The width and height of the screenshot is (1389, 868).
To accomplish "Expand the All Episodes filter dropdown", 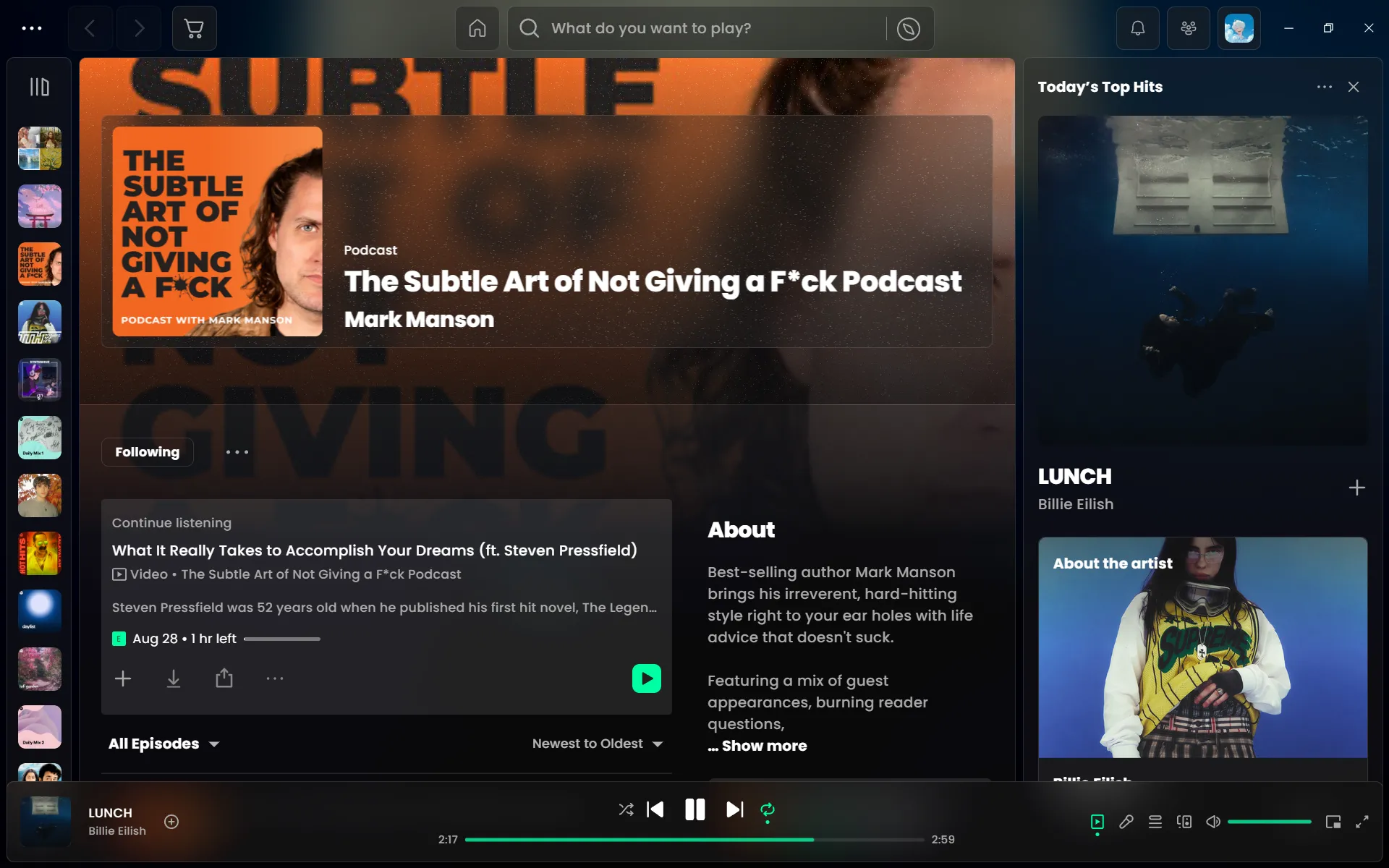I will [x=164, y=744].
